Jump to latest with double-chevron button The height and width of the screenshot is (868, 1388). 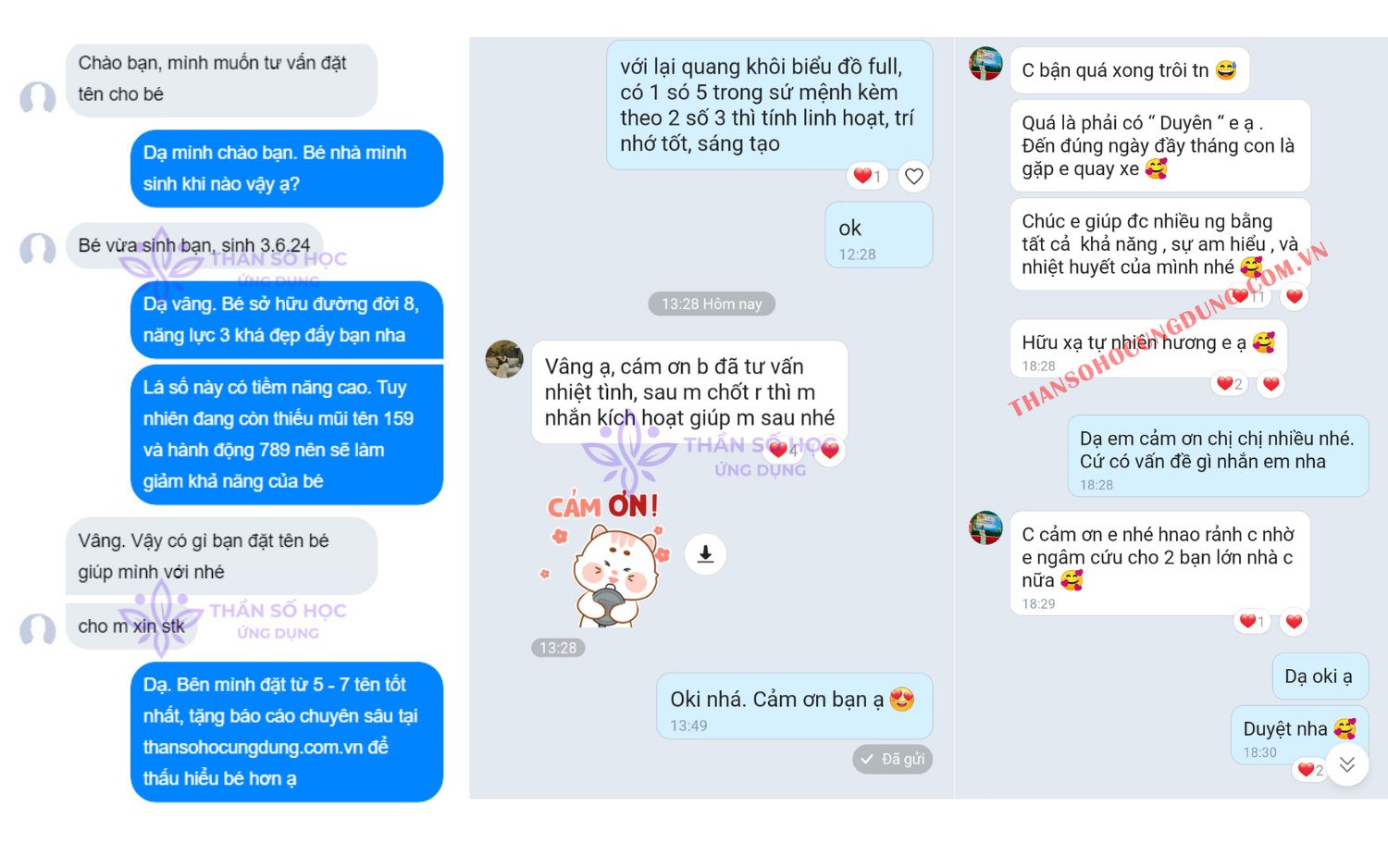(1346, 763)
